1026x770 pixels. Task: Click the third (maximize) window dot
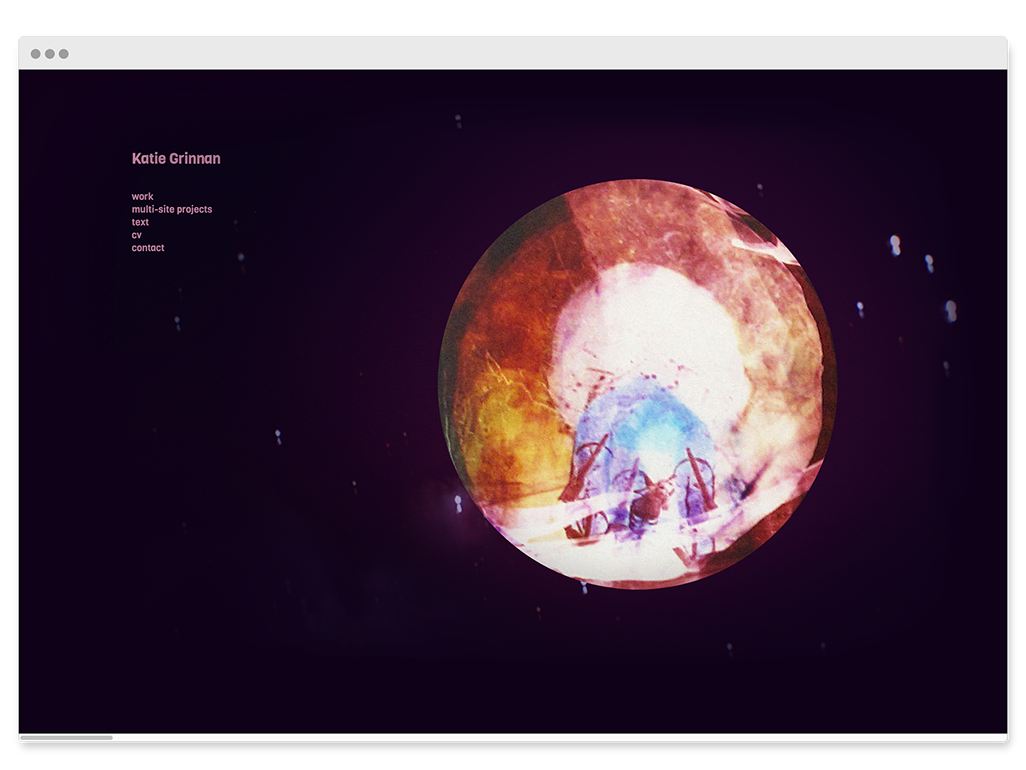click(x=64, y=54)
